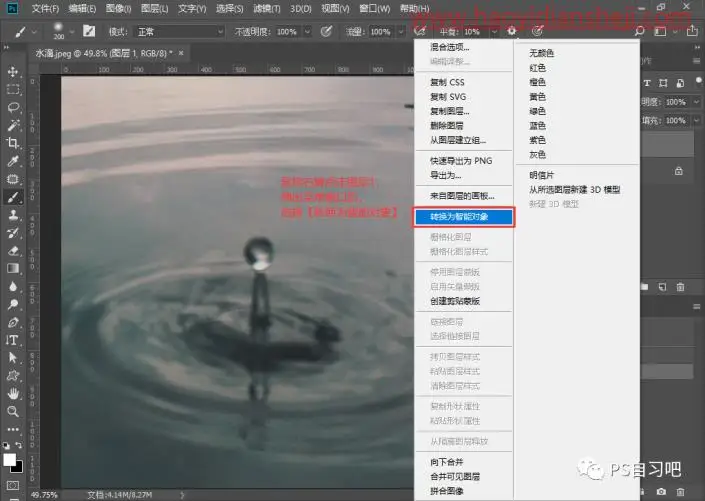The image size is (705, 501).
Task: Open the search magnifier in options bar
Action: click(x=639, y=31)
